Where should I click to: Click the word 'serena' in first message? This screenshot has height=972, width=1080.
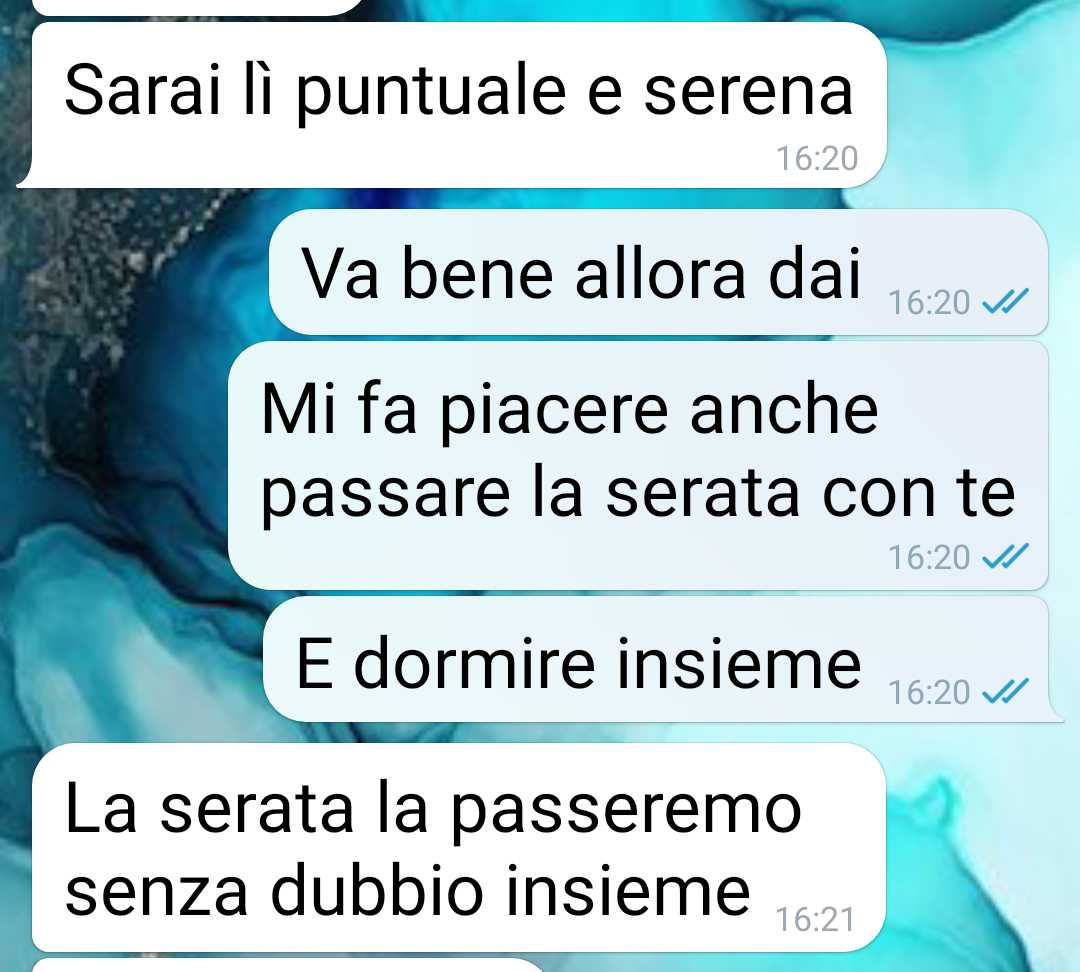tap(748, 92)
